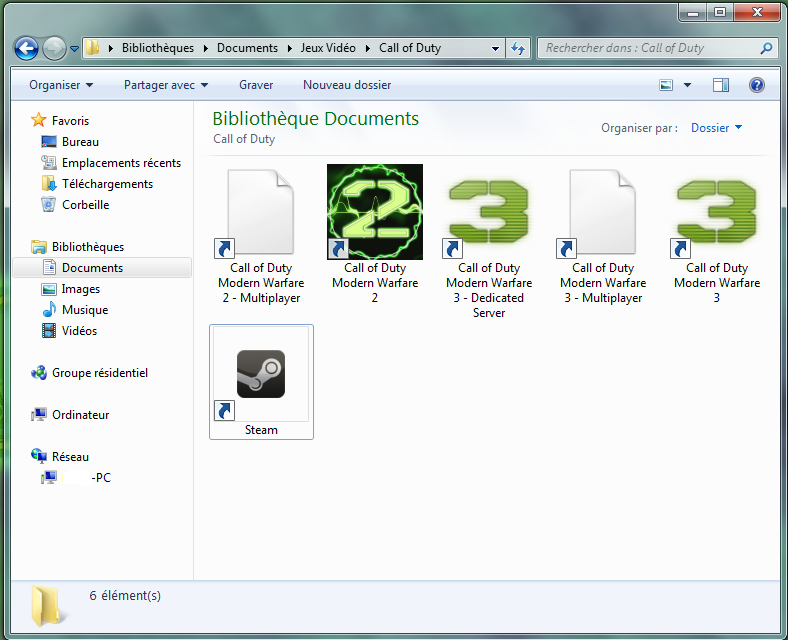The image size is (788, 640).
Task: Click the Réseau network icon
Action: [39, 456]
